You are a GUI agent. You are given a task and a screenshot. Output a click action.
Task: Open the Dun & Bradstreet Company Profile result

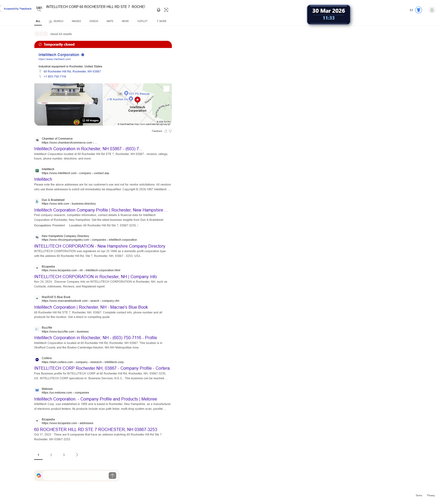[x=100, y=210]
